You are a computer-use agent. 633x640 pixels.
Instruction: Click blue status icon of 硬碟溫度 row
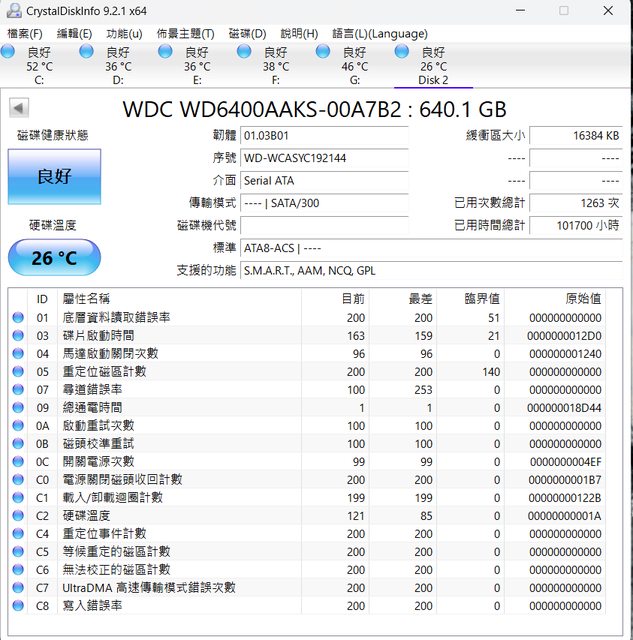[x=18, y=515]
